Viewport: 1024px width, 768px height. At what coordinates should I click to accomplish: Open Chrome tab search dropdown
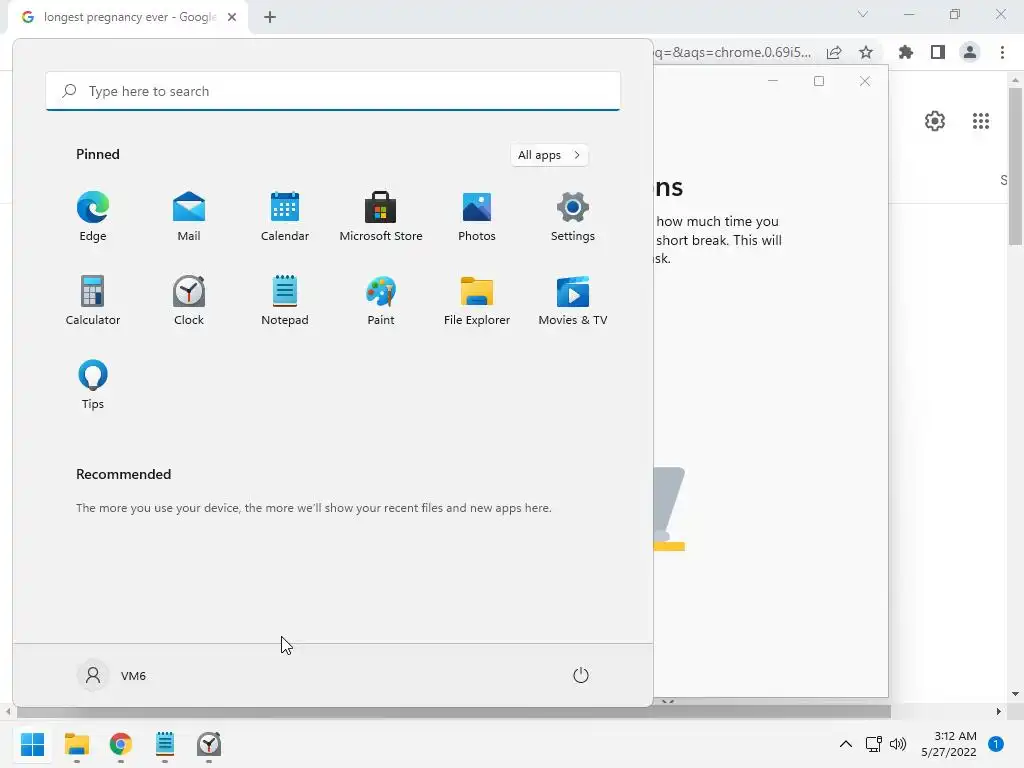click(x=863, y=14)
